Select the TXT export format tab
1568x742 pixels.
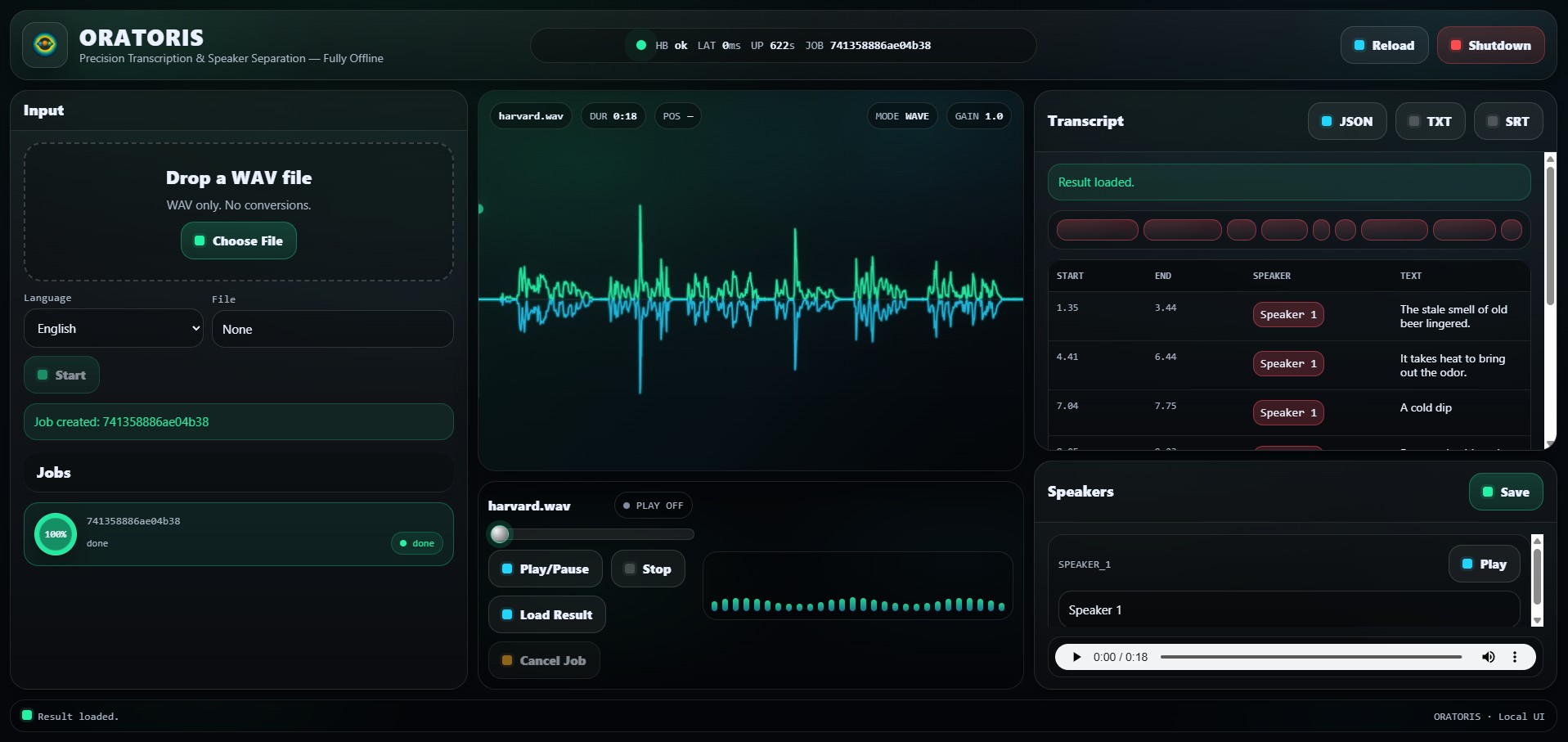tap(1429, 121)
